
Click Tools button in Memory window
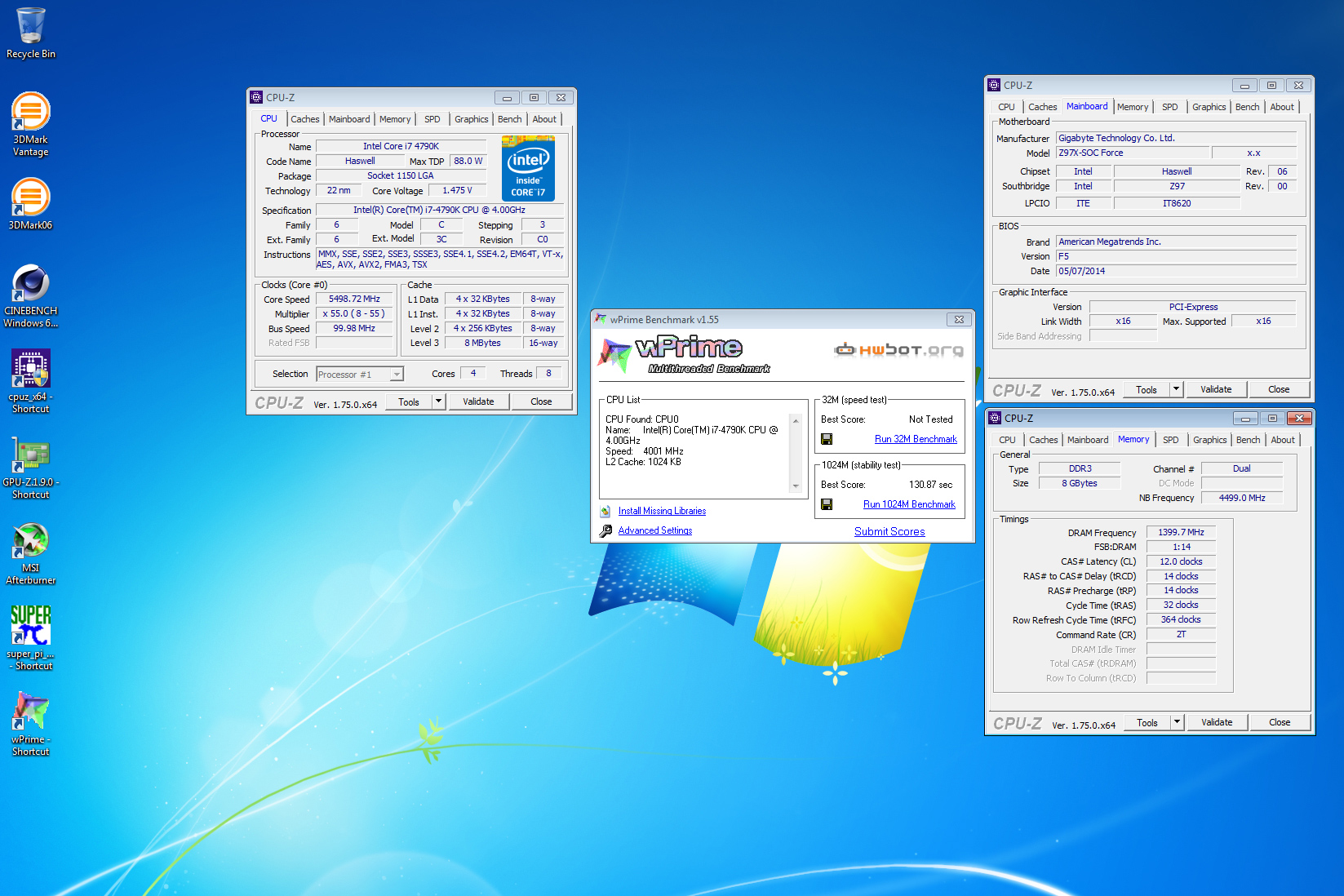coord(1147,722)
